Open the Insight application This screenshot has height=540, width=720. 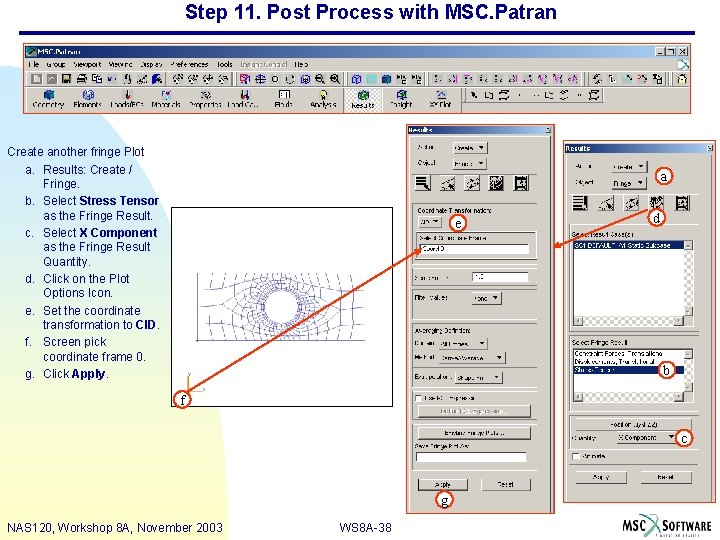[401, 99]
